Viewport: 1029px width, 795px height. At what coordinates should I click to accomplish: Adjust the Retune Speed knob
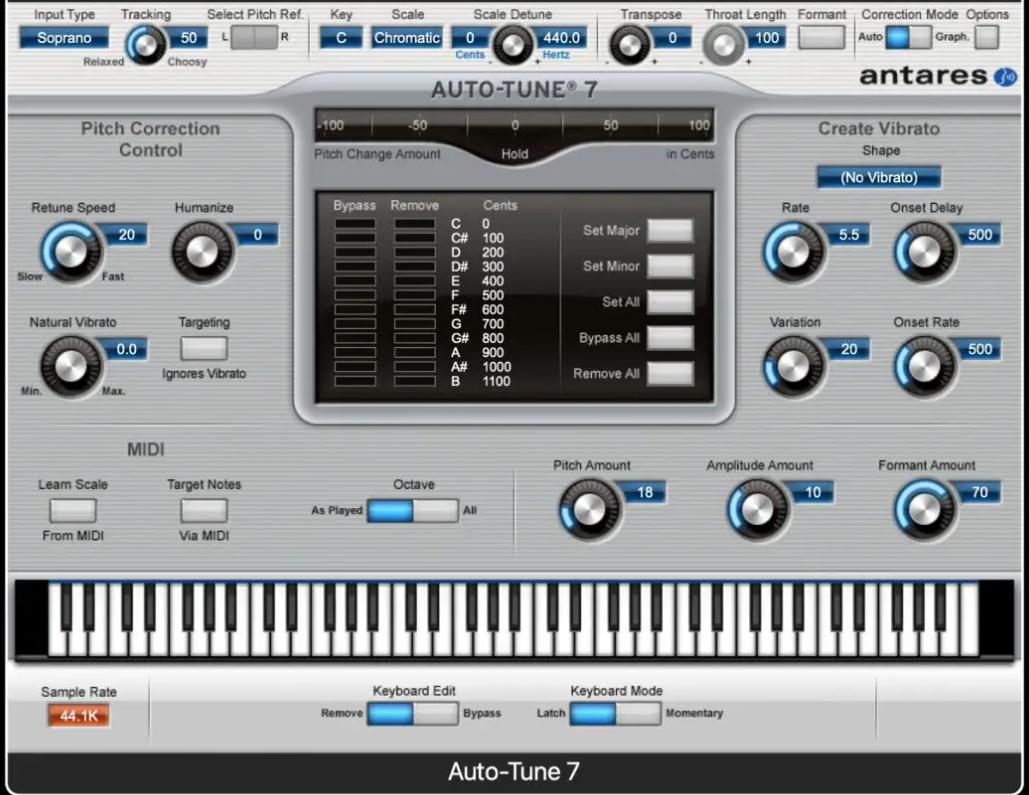click(70, 250)
